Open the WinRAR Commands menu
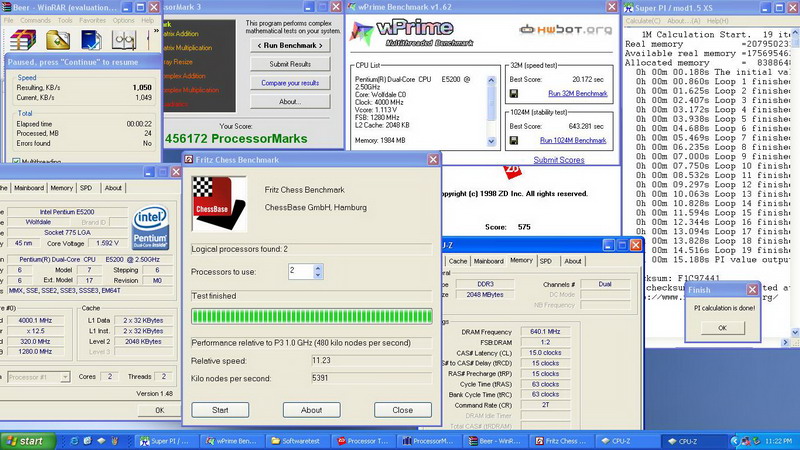The image size is (800, 450). pyautogui.click(x=35, y=20)
